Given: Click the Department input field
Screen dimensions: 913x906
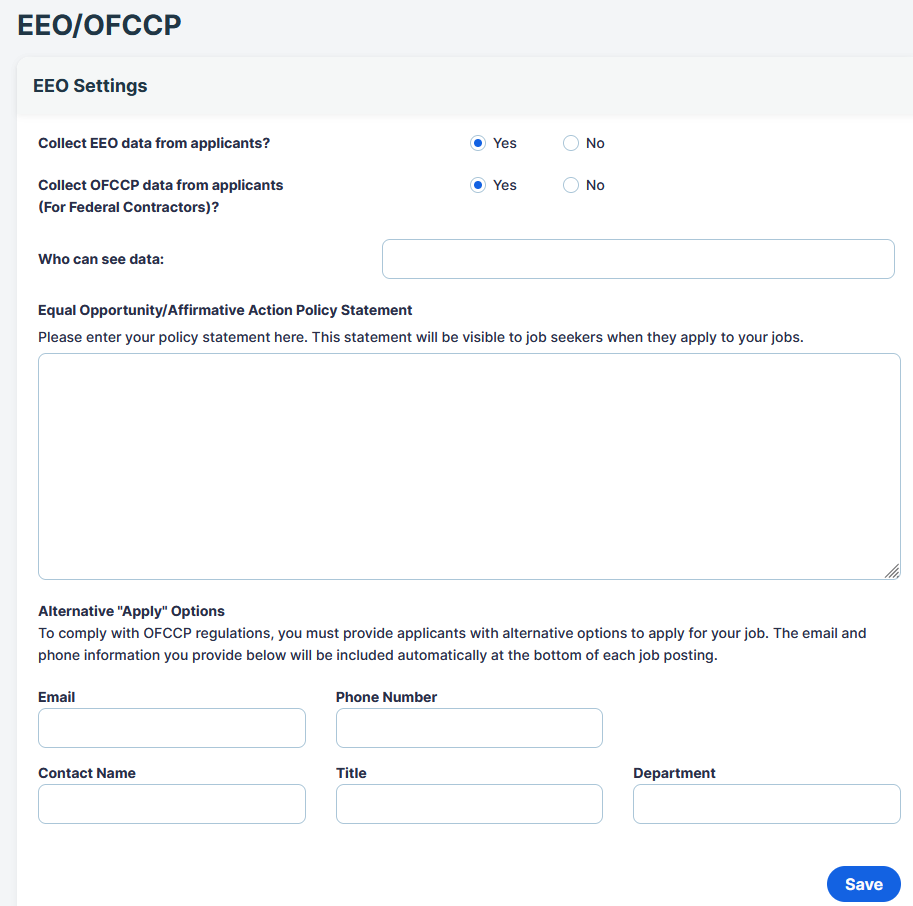Looking at the screenshot, I should click(767, 804).
